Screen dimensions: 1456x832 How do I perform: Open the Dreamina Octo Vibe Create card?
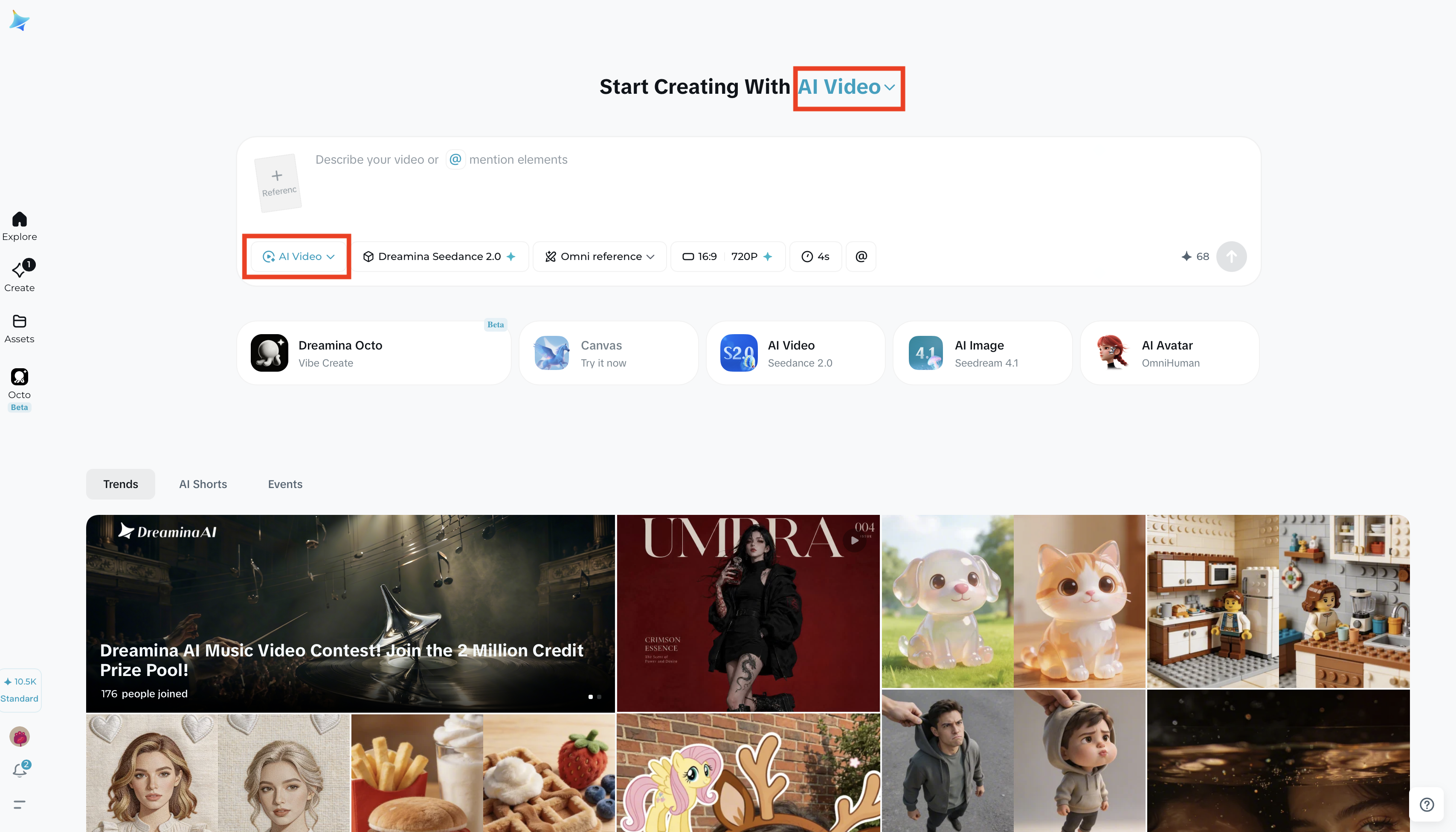pos(374,353)
